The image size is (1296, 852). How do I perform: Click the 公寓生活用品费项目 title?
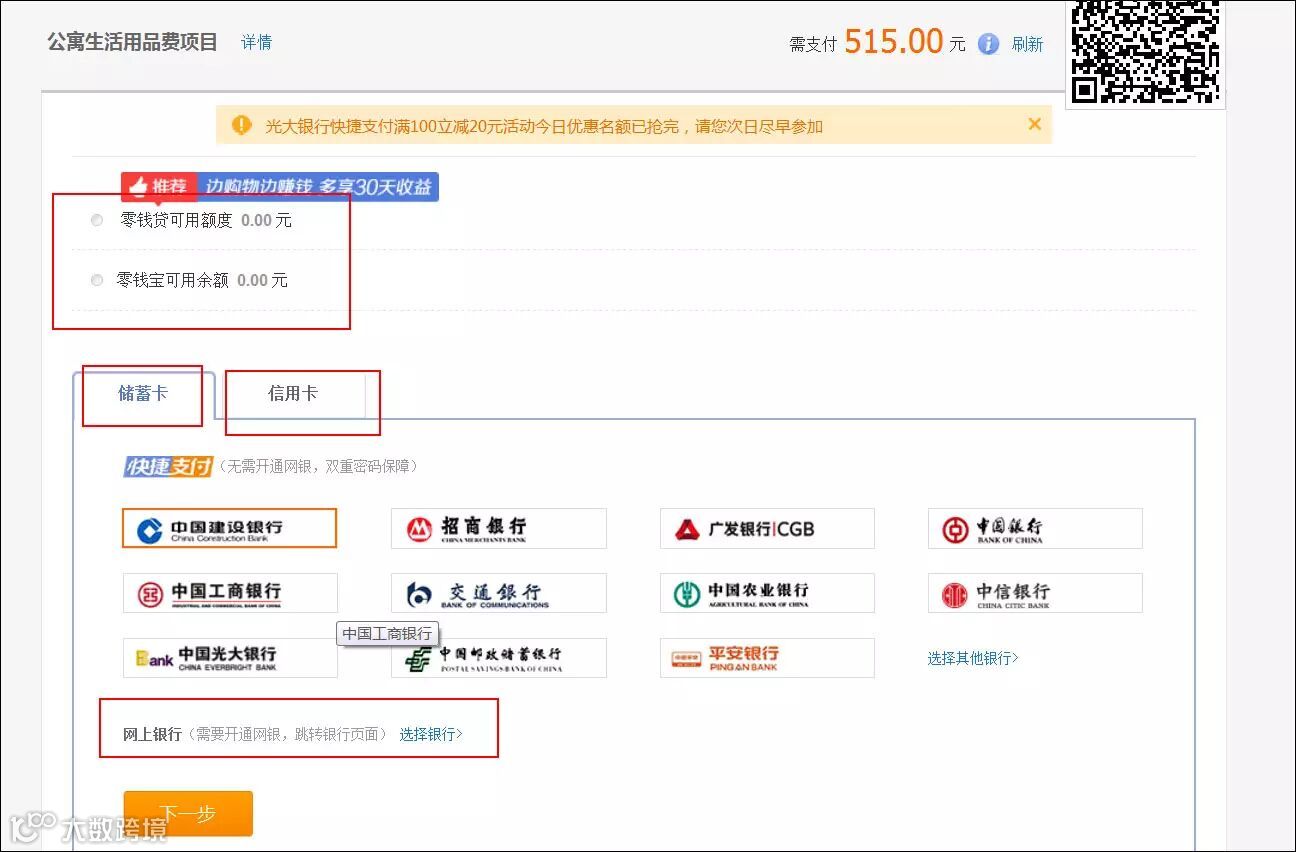point(132,42)
